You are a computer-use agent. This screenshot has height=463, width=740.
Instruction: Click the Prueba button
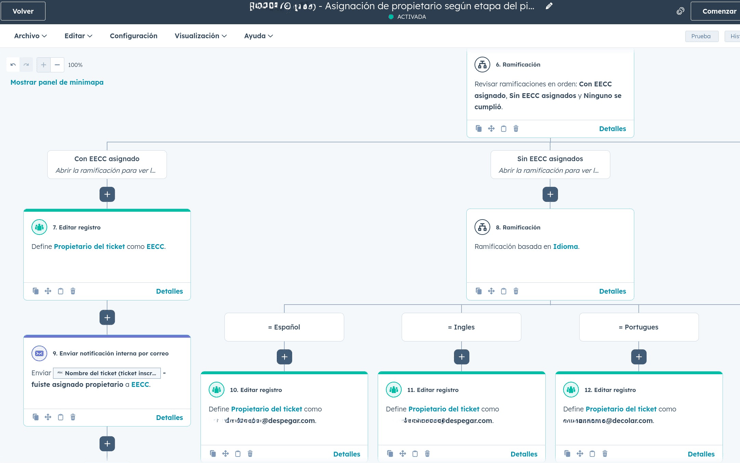click(x=701, y=36)
